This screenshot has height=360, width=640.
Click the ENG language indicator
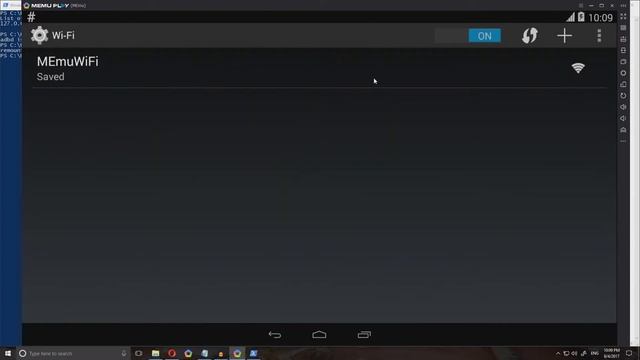point(595,353)
